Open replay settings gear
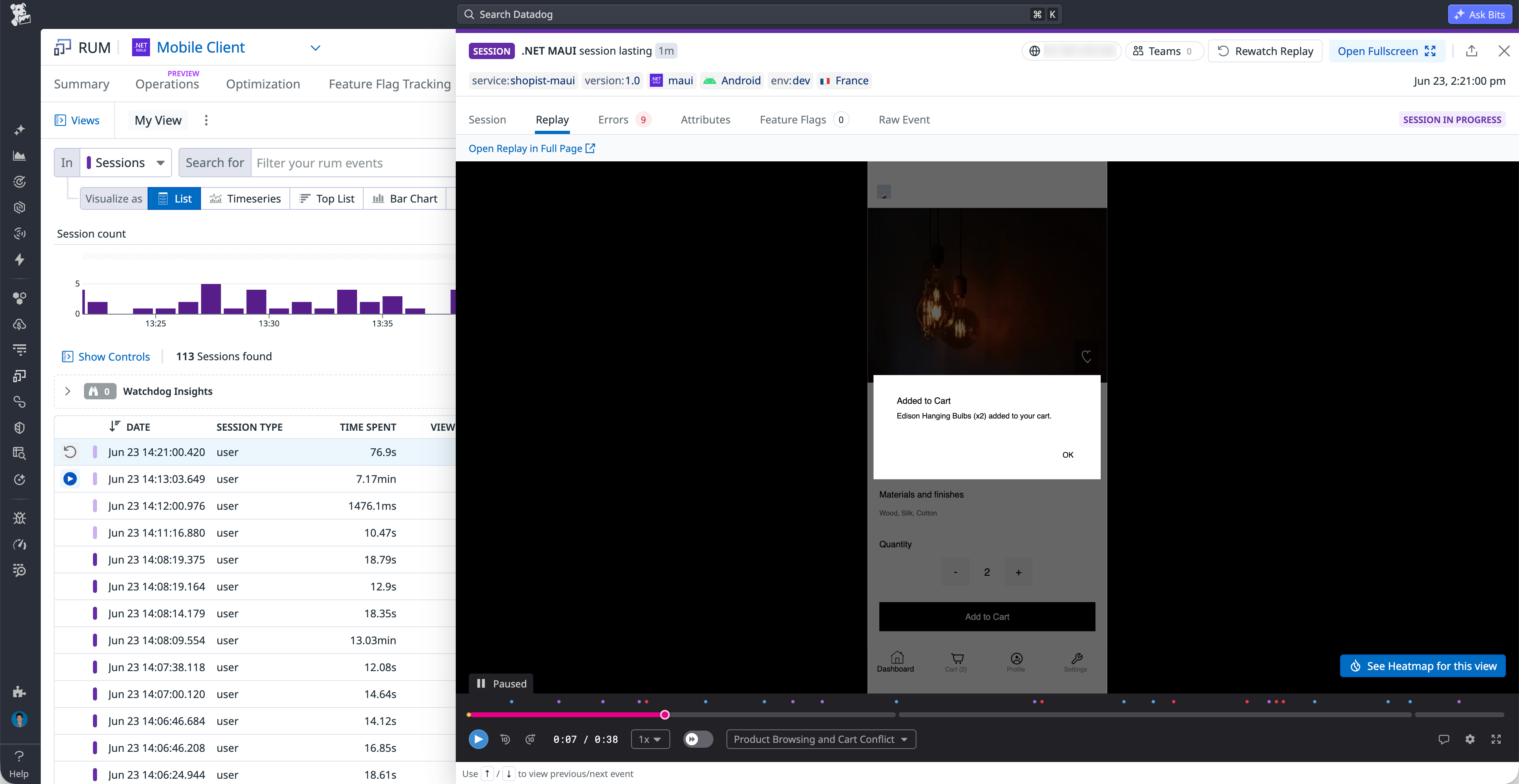 click(x=1470, y=739)
